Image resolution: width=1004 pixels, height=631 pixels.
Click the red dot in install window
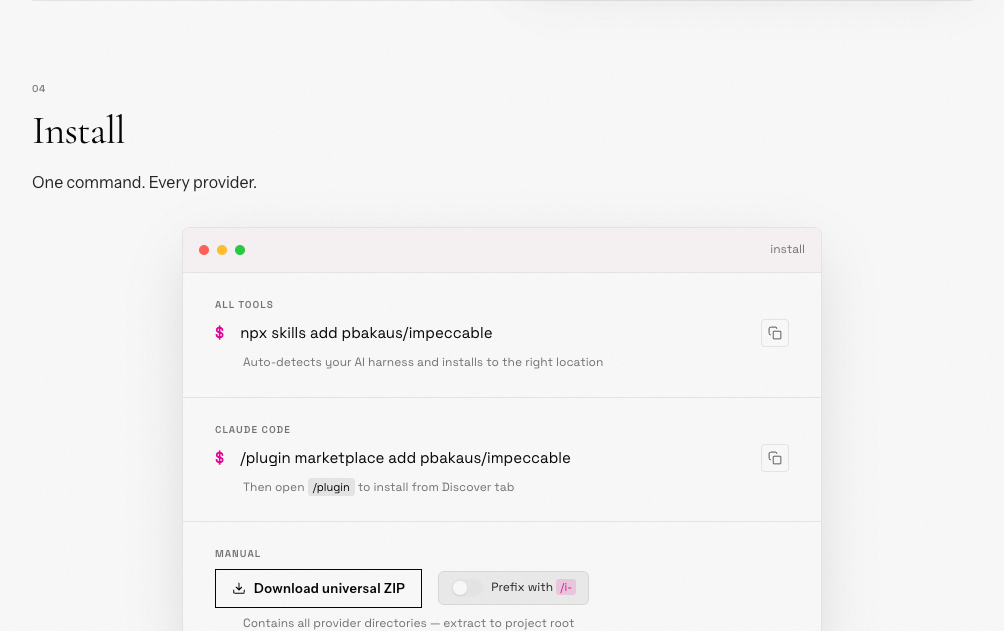[x=204, y=250]
